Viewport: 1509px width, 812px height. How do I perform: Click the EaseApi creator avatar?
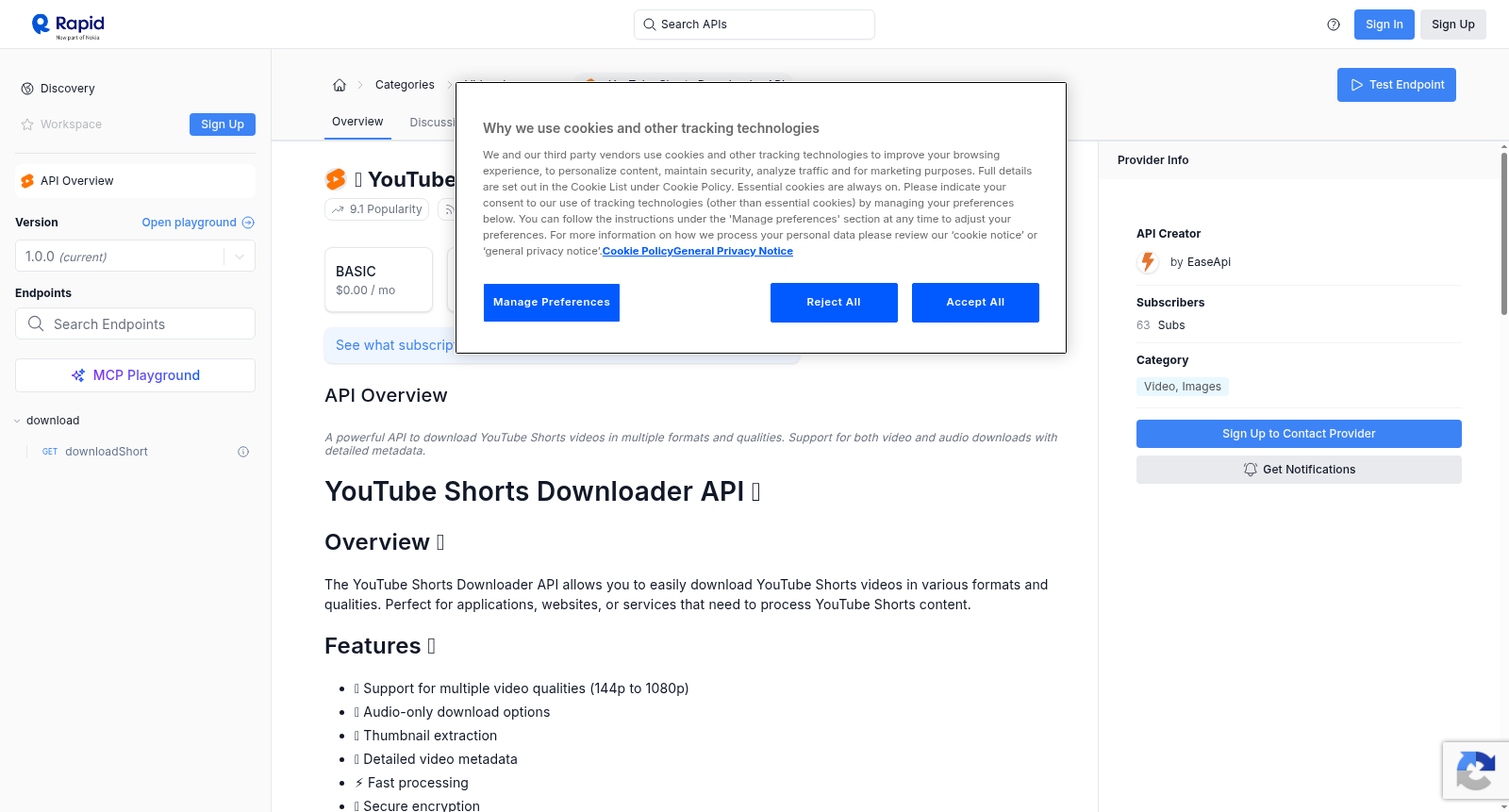click(x=1148, y=262)
